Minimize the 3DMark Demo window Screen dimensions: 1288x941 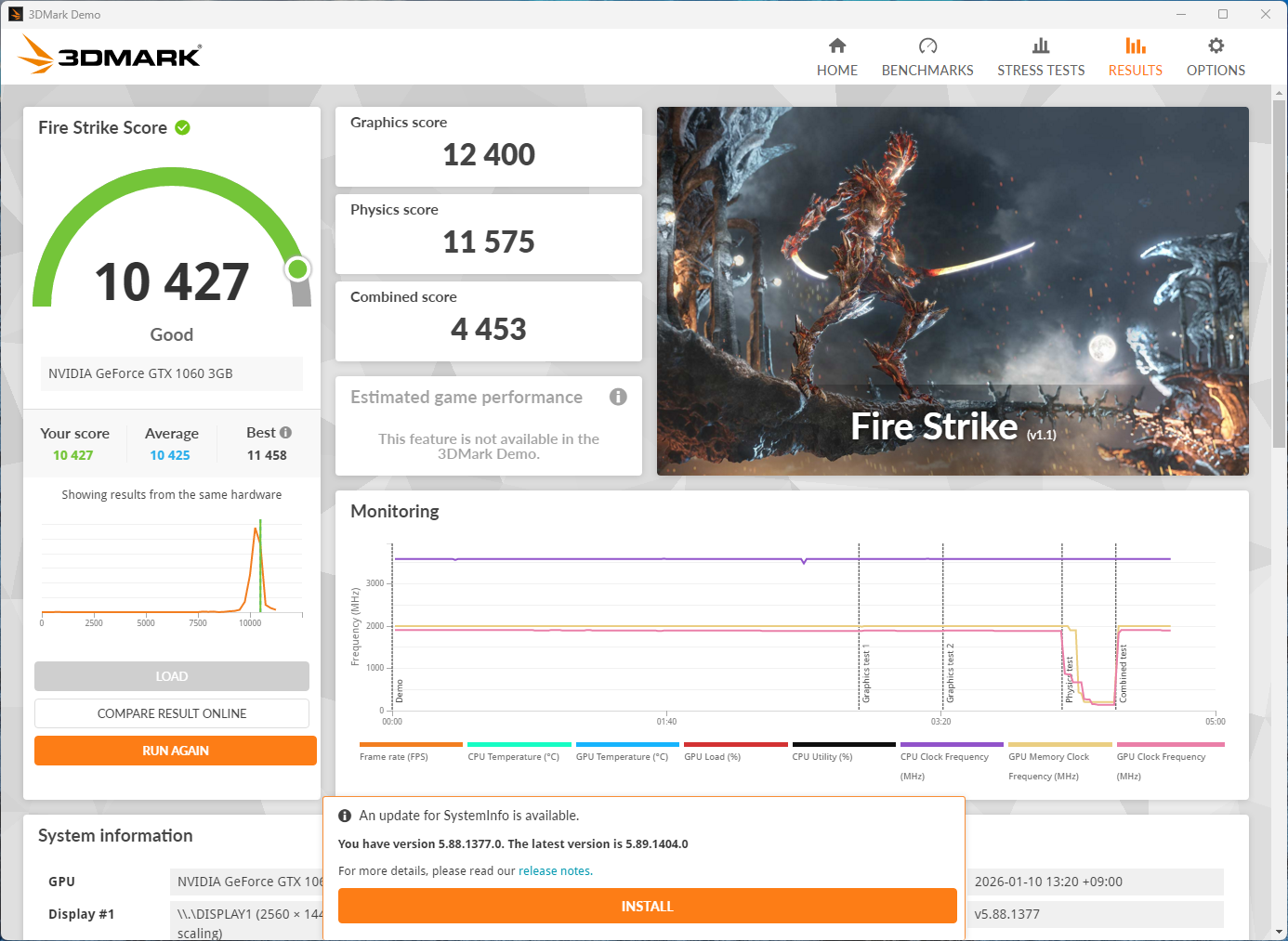(1181, 14)
